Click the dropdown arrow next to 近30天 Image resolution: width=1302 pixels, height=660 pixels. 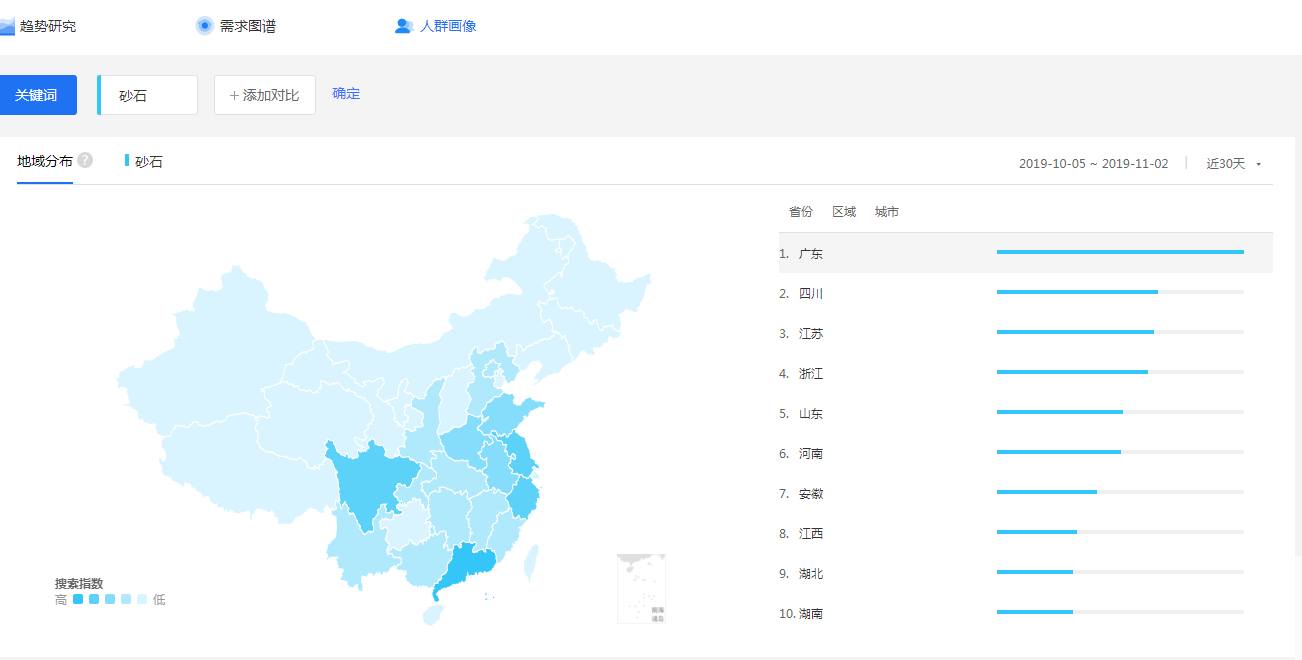tap(1258, 165)
